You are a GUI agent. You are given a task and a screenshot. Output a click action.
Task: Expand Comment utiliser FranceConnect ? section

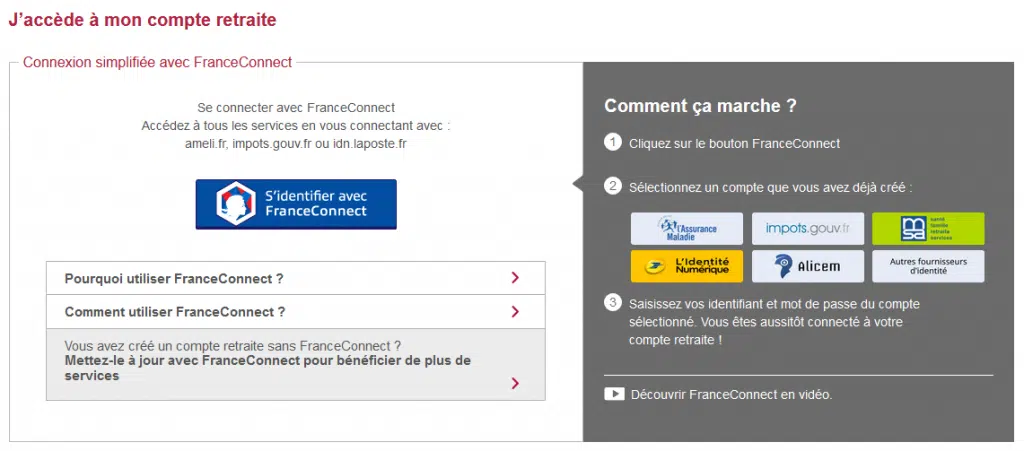click(x=296, y=312)
